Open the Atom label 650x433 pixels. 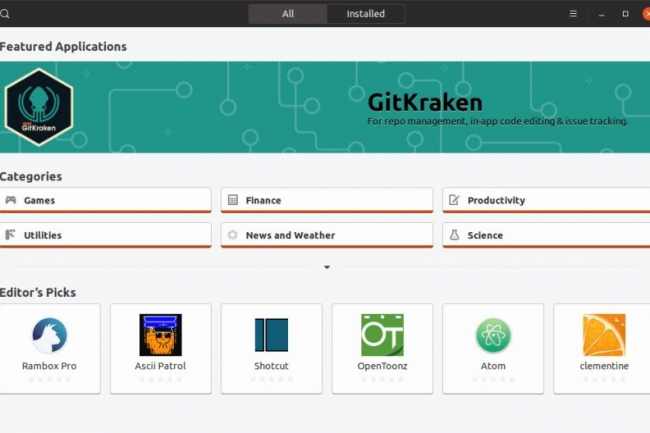click(493, 366)
